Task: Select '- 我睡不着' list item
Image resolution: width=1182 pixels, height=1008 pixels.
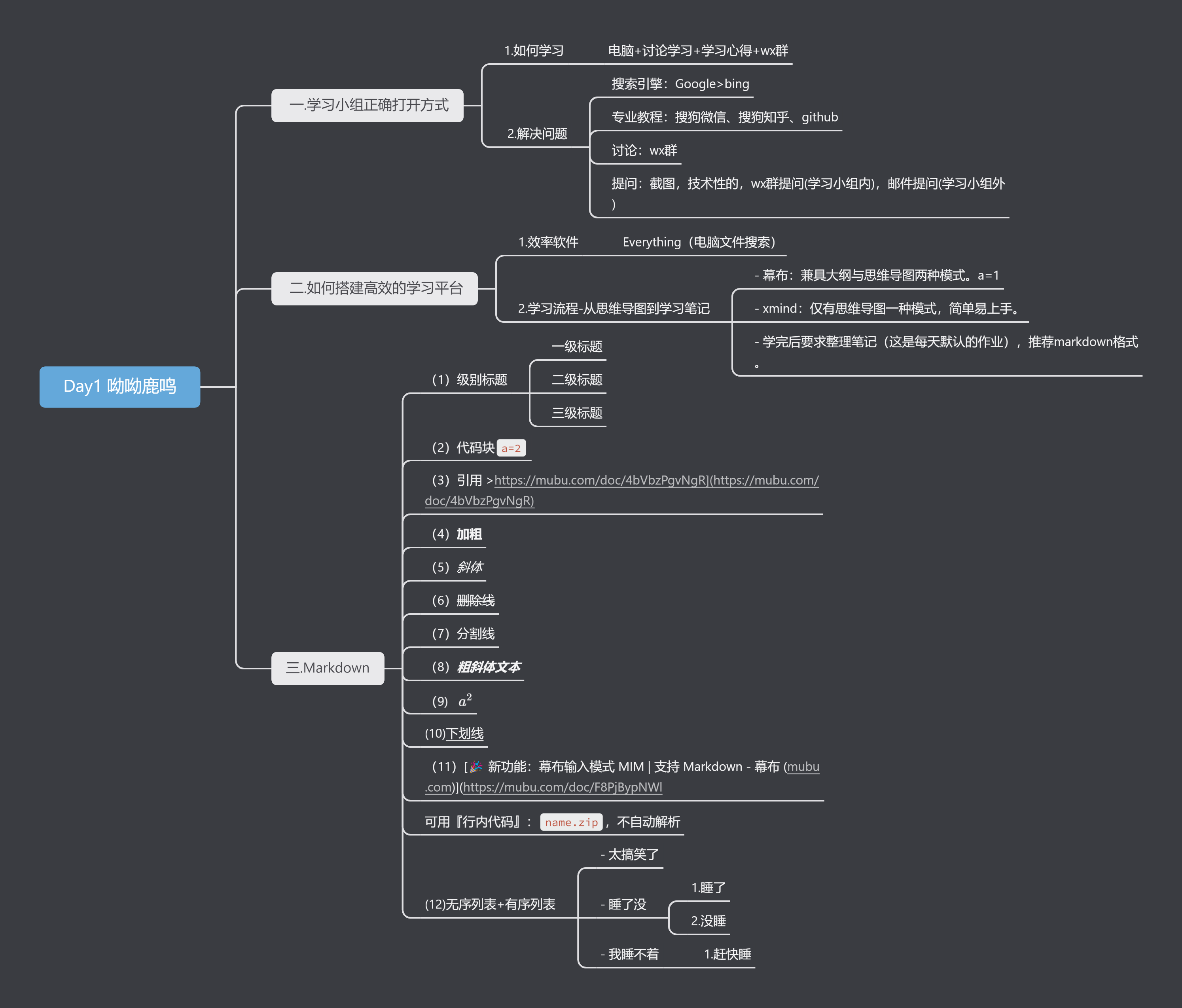Action: point(629,954)
